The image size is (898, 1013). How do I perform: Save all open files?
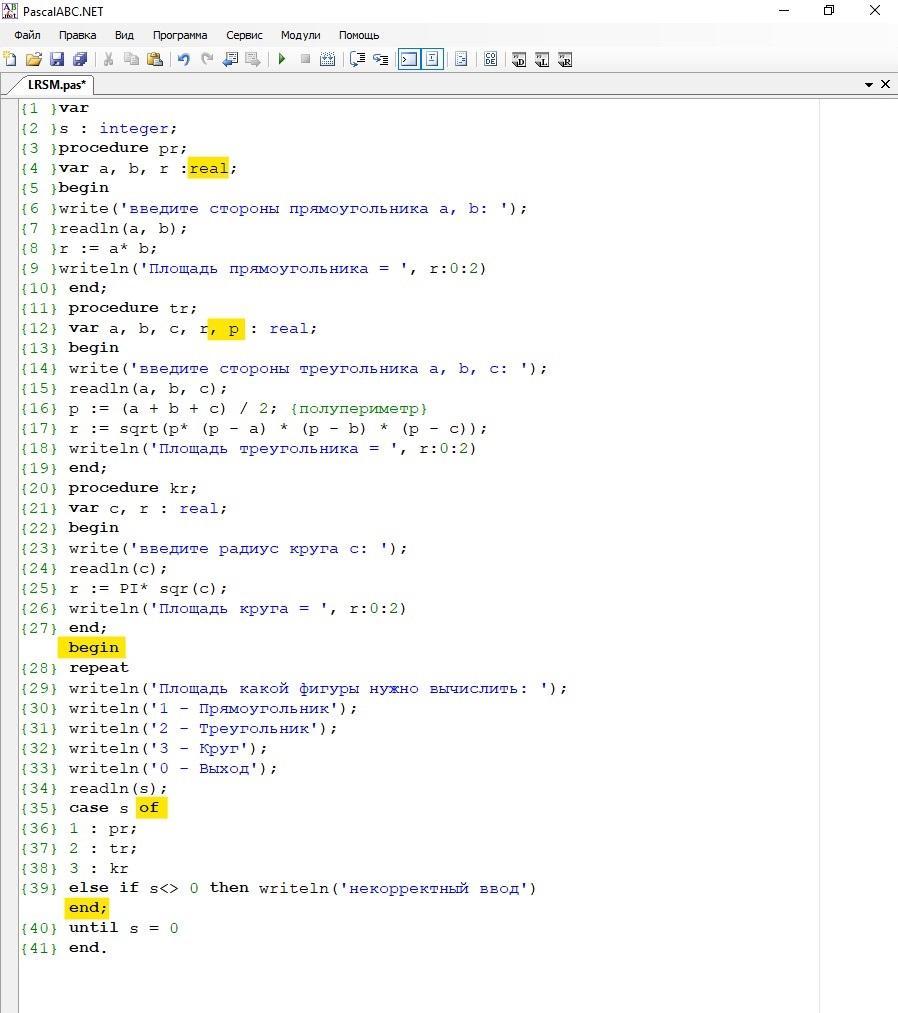[x=80, y=59]
